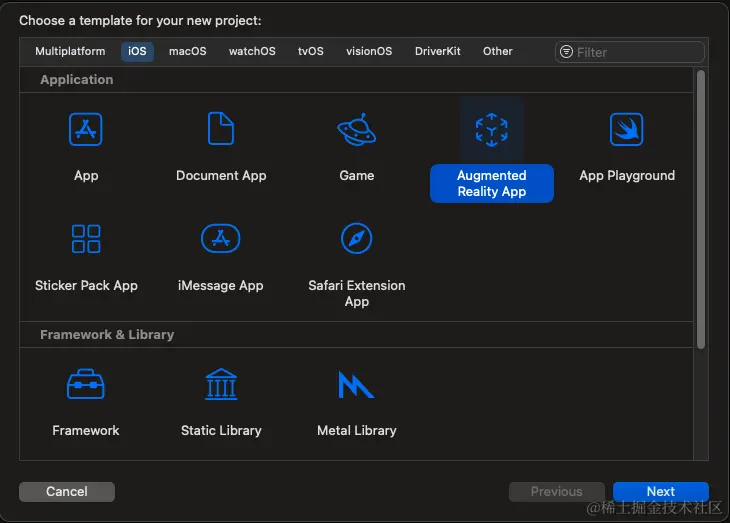Select the iOS platform tab
This screenshot has width=730, height=523.
tap(137, 51)
